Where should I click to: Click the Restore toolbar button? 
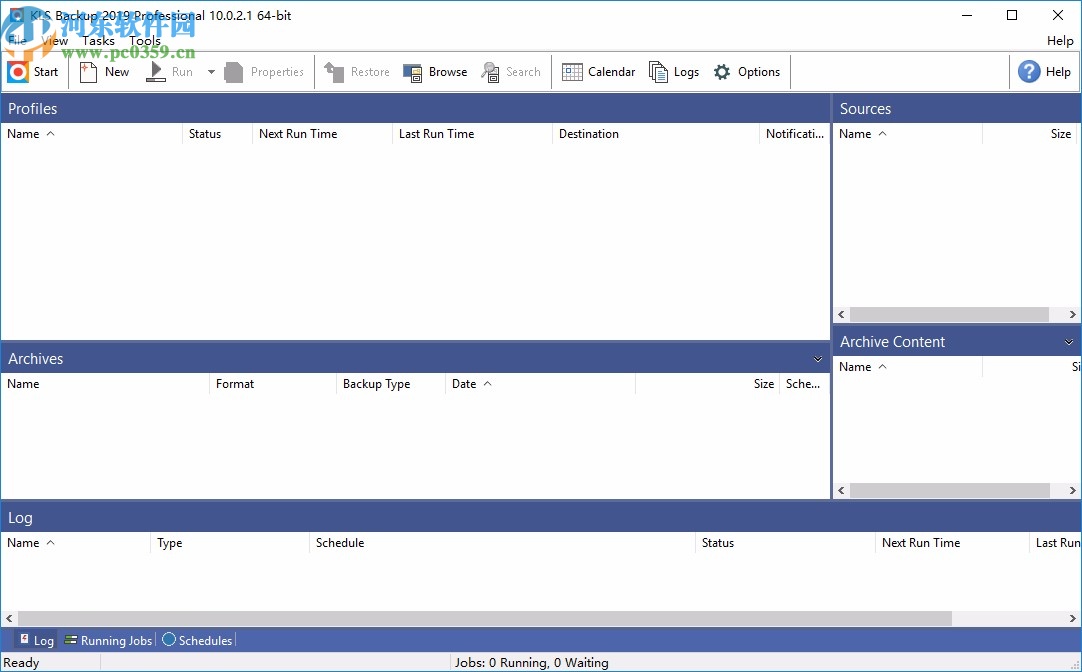(357, 72)
